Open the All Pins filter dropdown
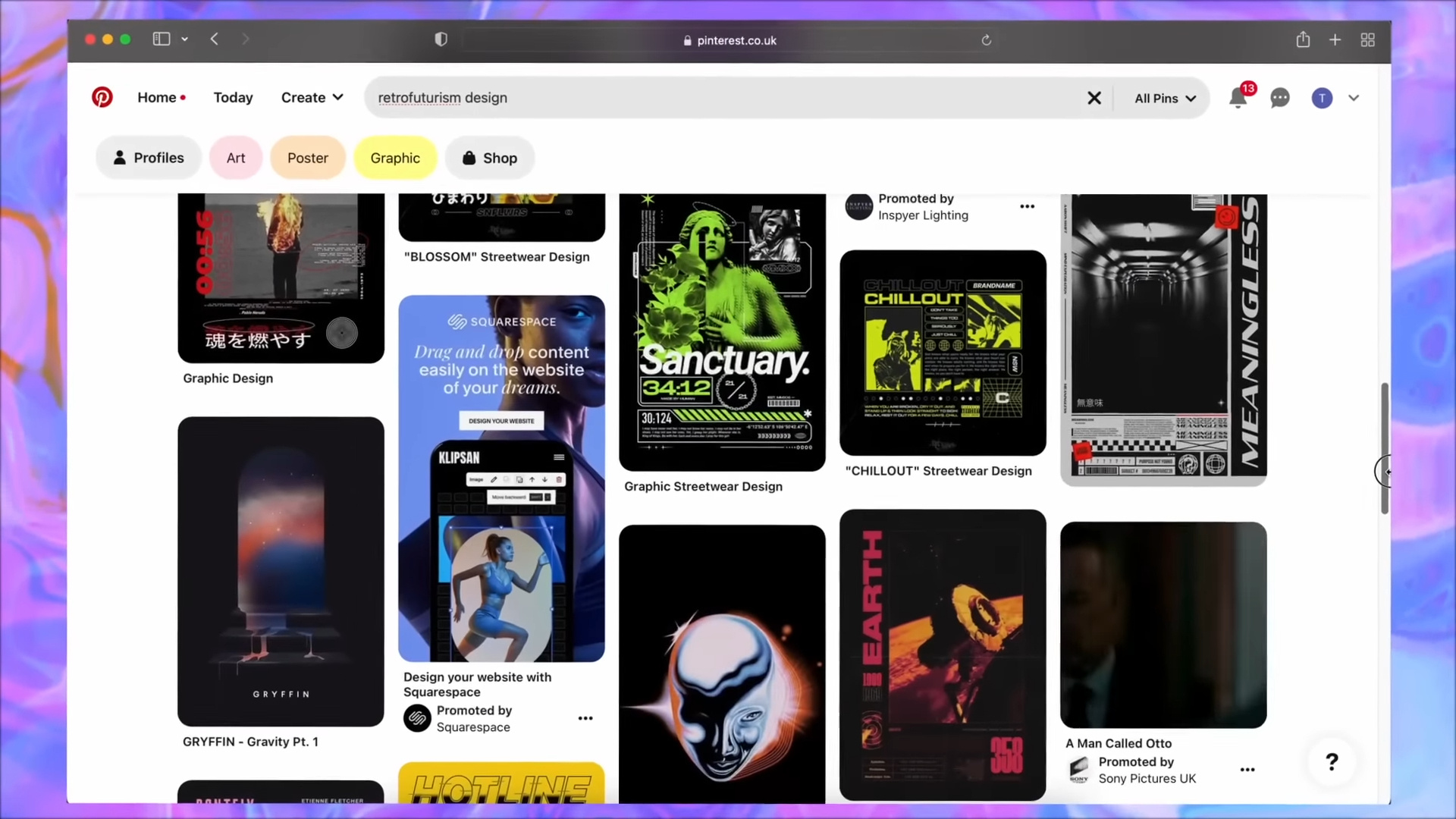Image resolution: width=1456 pixels, height=819 pixels. point(1165,99)
